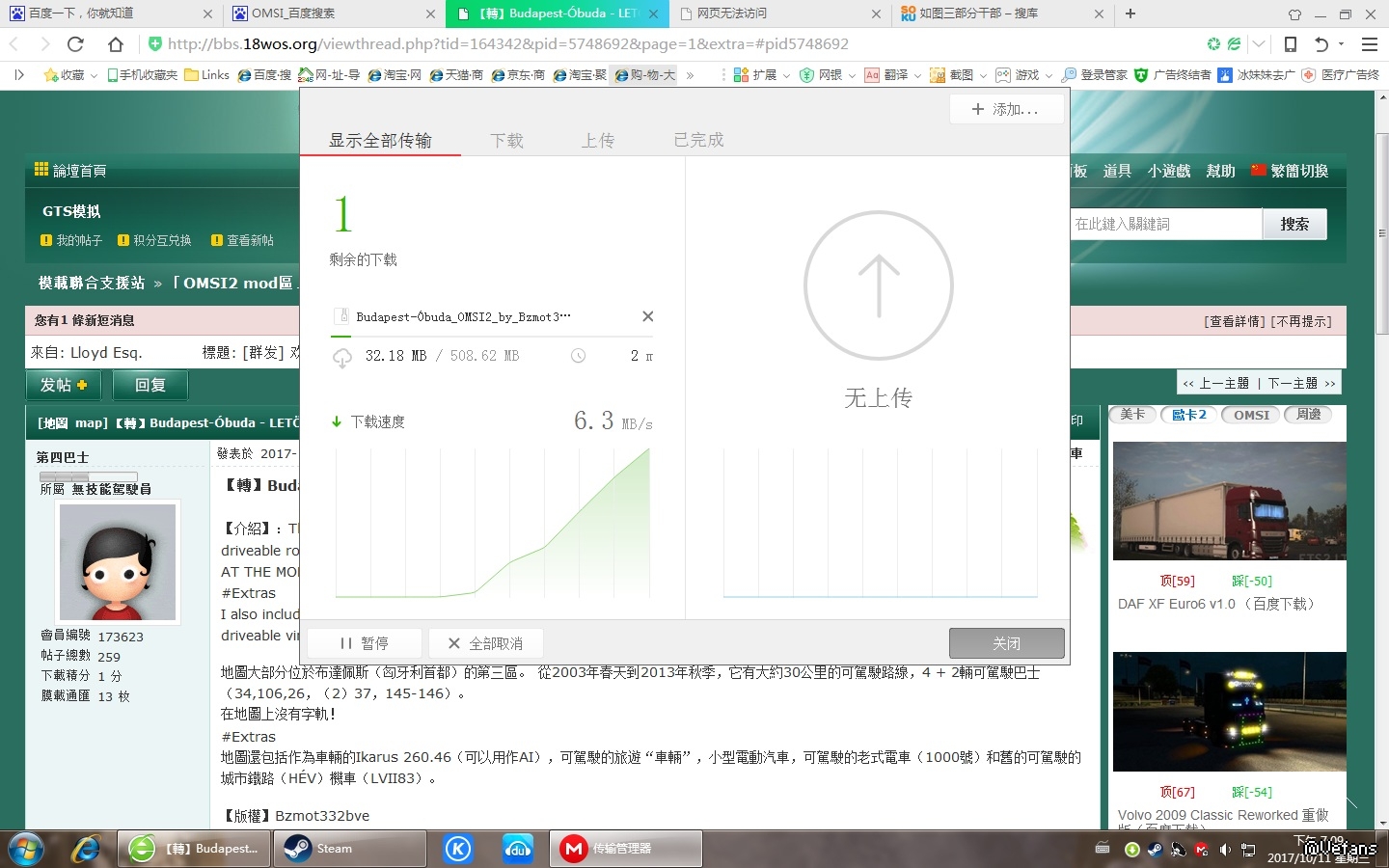The height and width of the screenshot is (868, 1389).
Task: Open Internet Explorer from the taskbar
Action: [x=87, y=849]
